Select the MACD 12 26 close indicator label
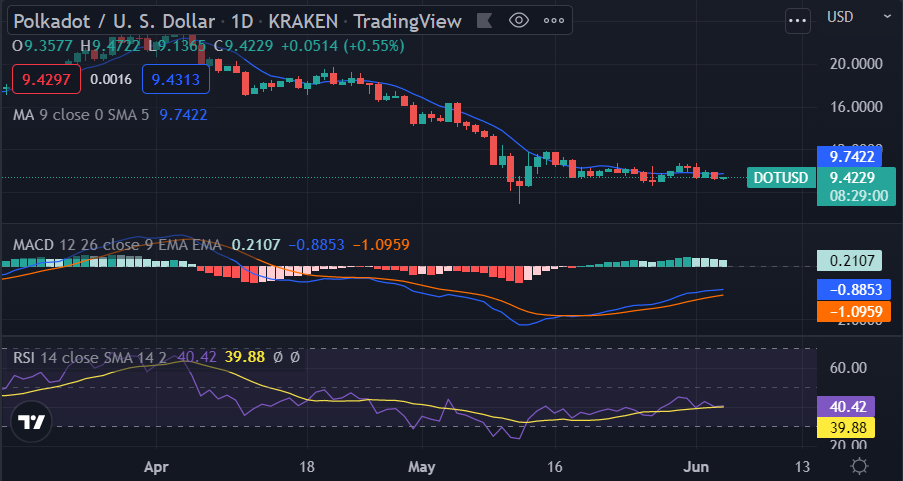Image resolution: width=903 pixels, height=481 pixels. pyautogui.click(x=117, y=245)
